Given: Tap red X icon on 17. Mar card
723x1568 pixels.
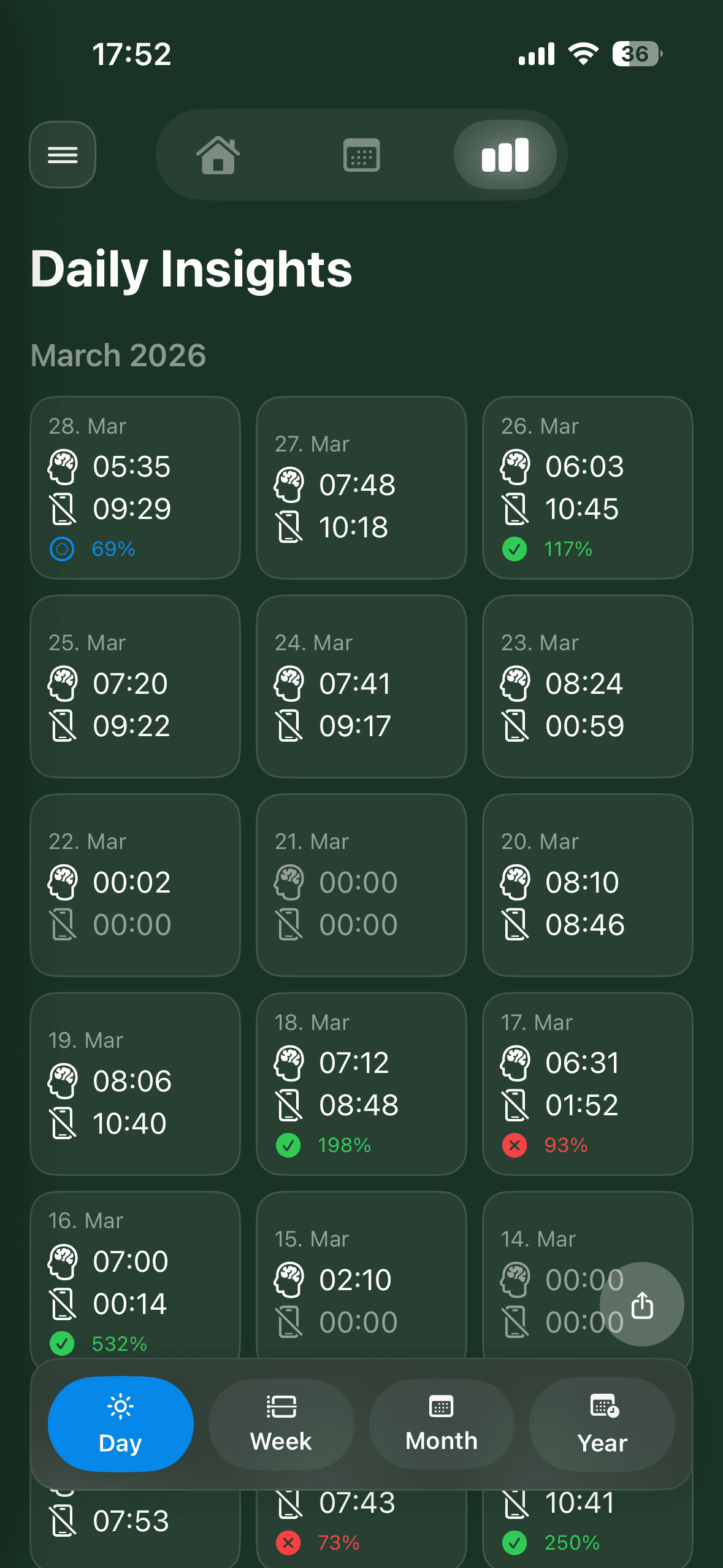Looking at the screenshot, I should click(515, 1145).
